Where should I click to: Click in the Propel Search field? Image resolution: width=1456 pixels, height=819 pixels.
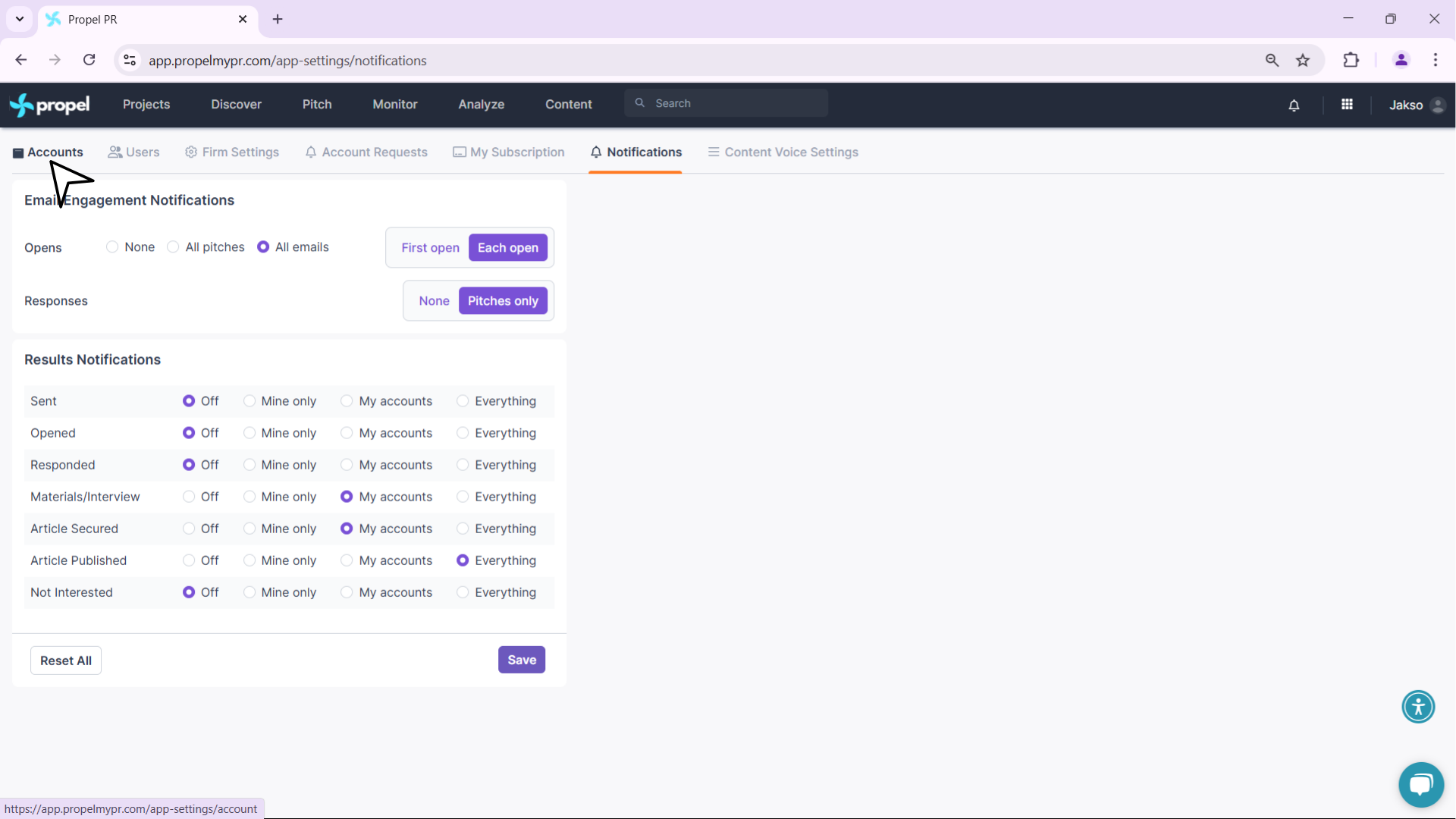pos(726,103)
